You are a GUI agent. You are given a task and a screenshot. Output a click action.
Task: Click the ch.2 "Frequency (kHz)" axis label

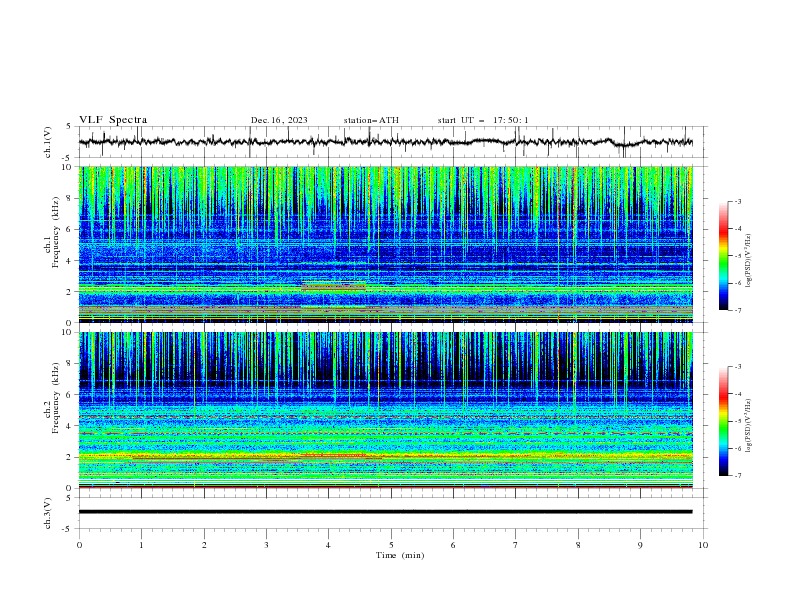pos(56,398)
